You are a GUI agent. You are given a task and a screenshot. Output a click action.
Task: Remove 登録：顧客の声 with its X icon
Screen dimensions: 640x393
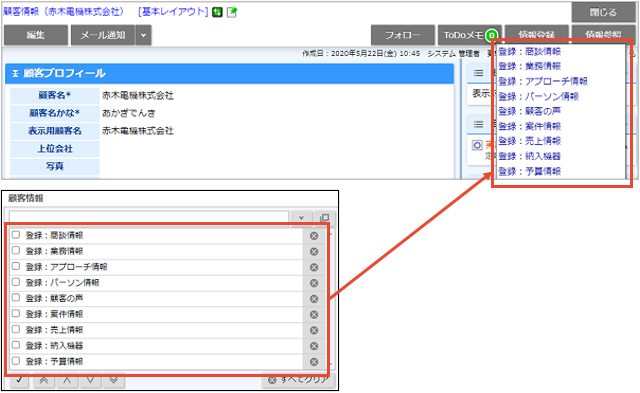(x=314, y=299)
